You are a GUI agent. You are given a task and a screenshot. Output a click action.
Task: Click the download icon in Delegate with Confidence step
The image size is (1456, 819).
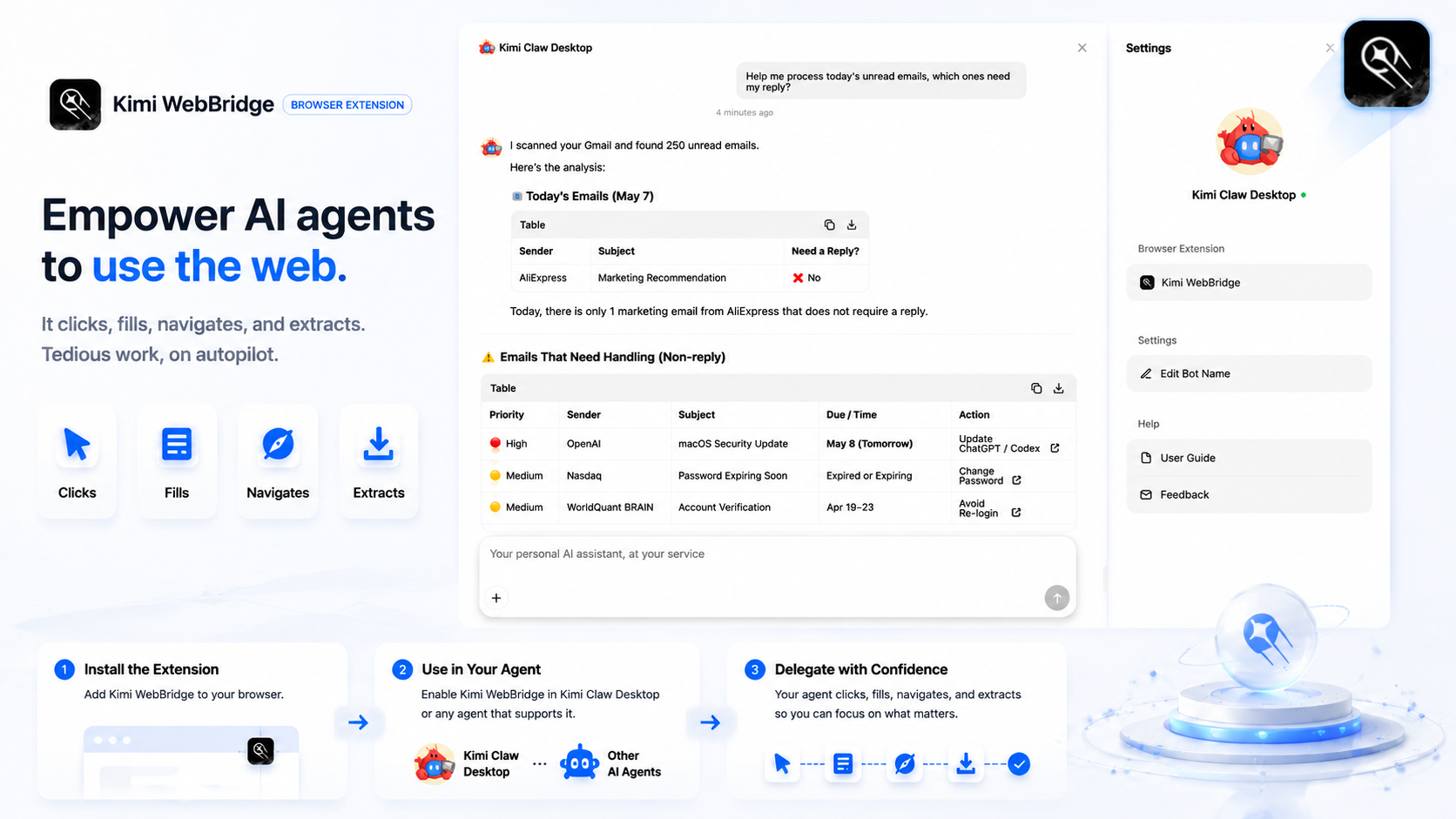point(966,764)
